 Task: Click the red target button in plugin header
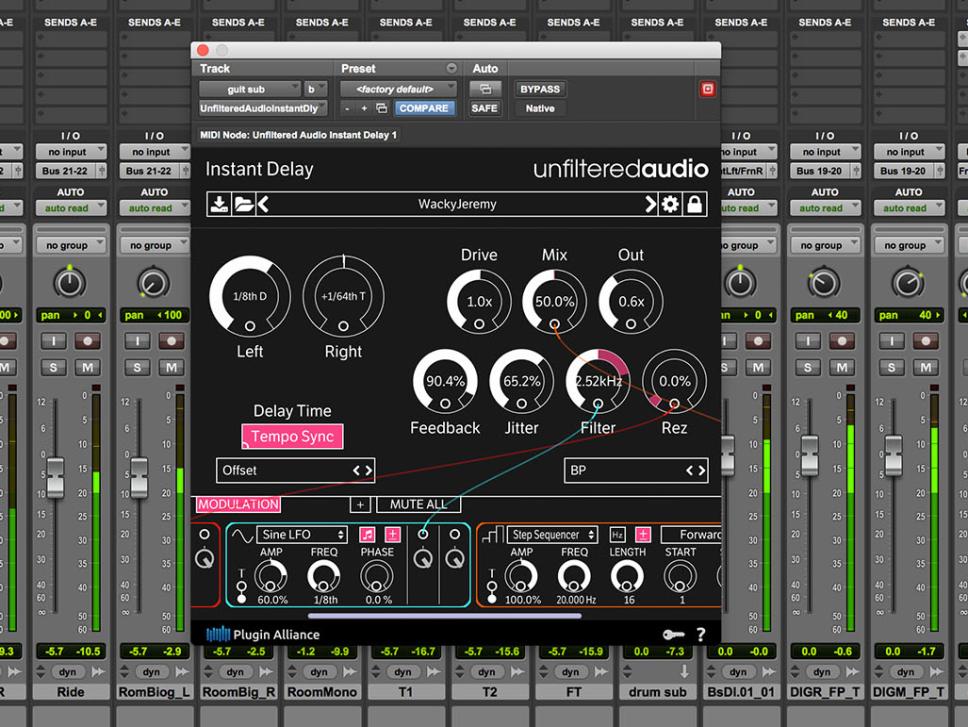coord(708,89)
